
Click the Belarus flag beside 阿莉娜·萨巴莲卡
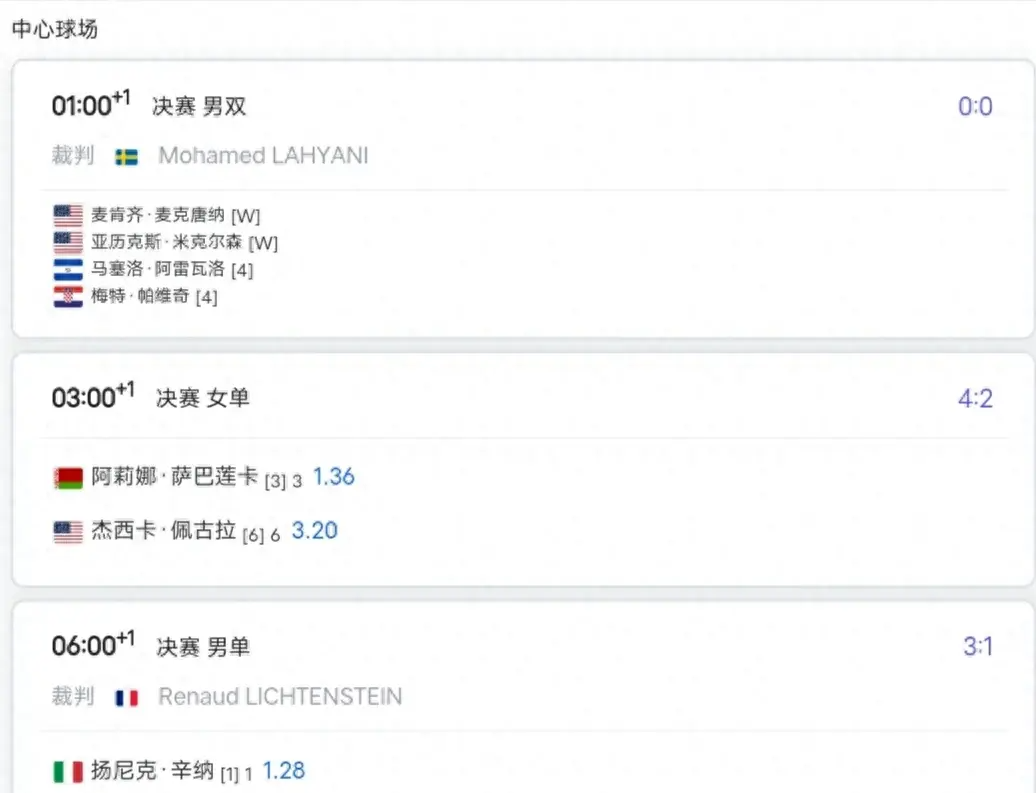coord(68,478)
